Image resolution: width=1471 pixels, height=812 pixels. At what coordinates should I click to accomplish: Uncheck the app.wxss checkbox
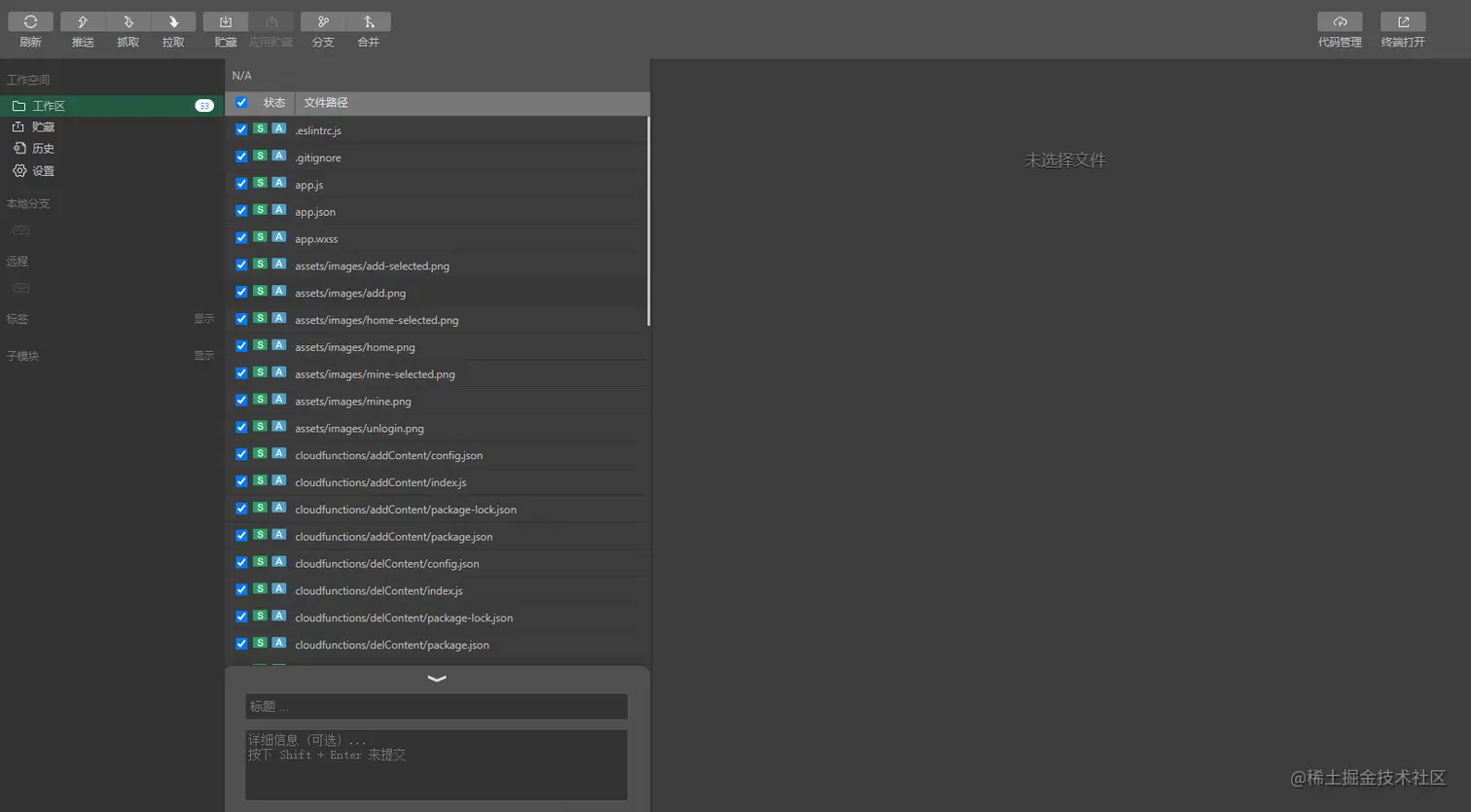(241, 238)
